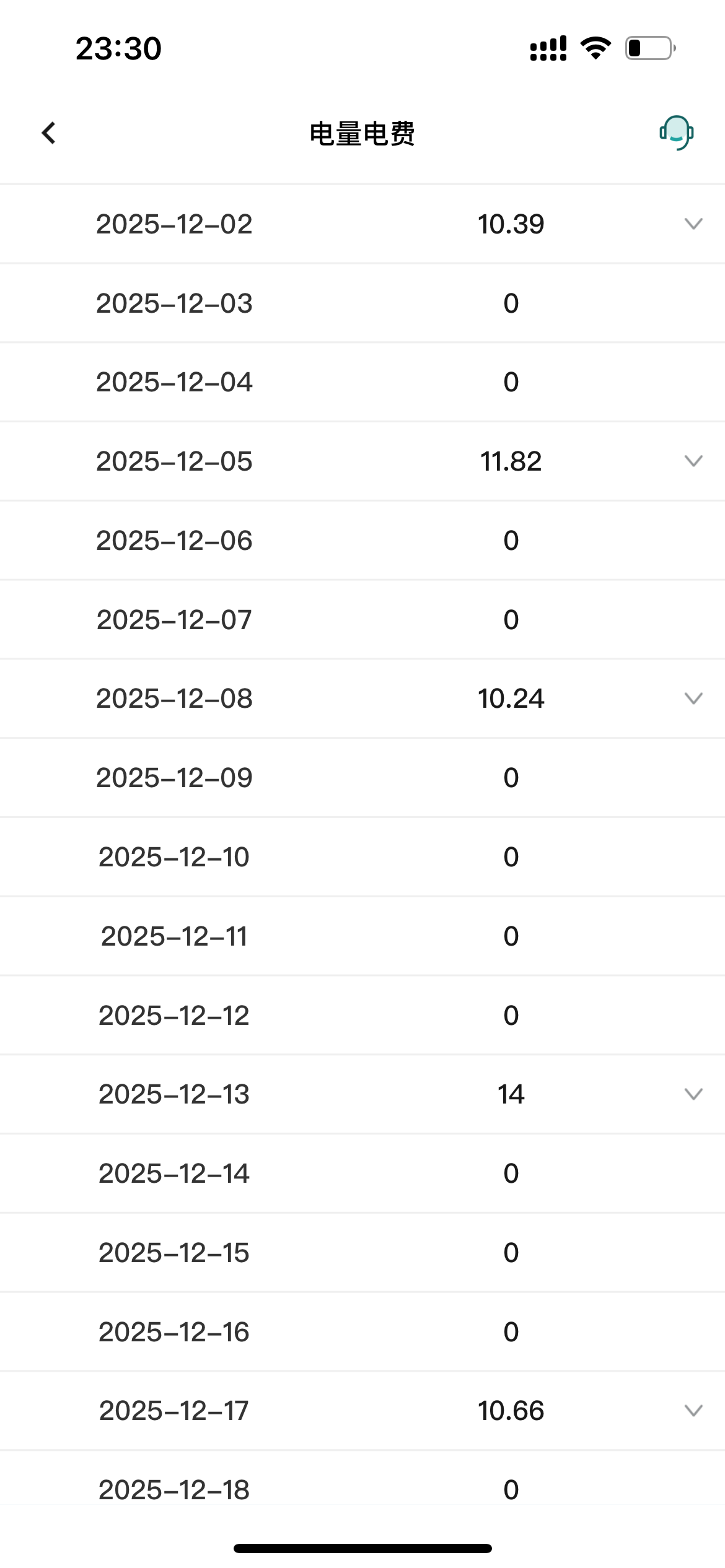Tap the 14 value on 2025-12-13
The width and height of the screenshot is (725, 1568).
(x=511, y=1094)
